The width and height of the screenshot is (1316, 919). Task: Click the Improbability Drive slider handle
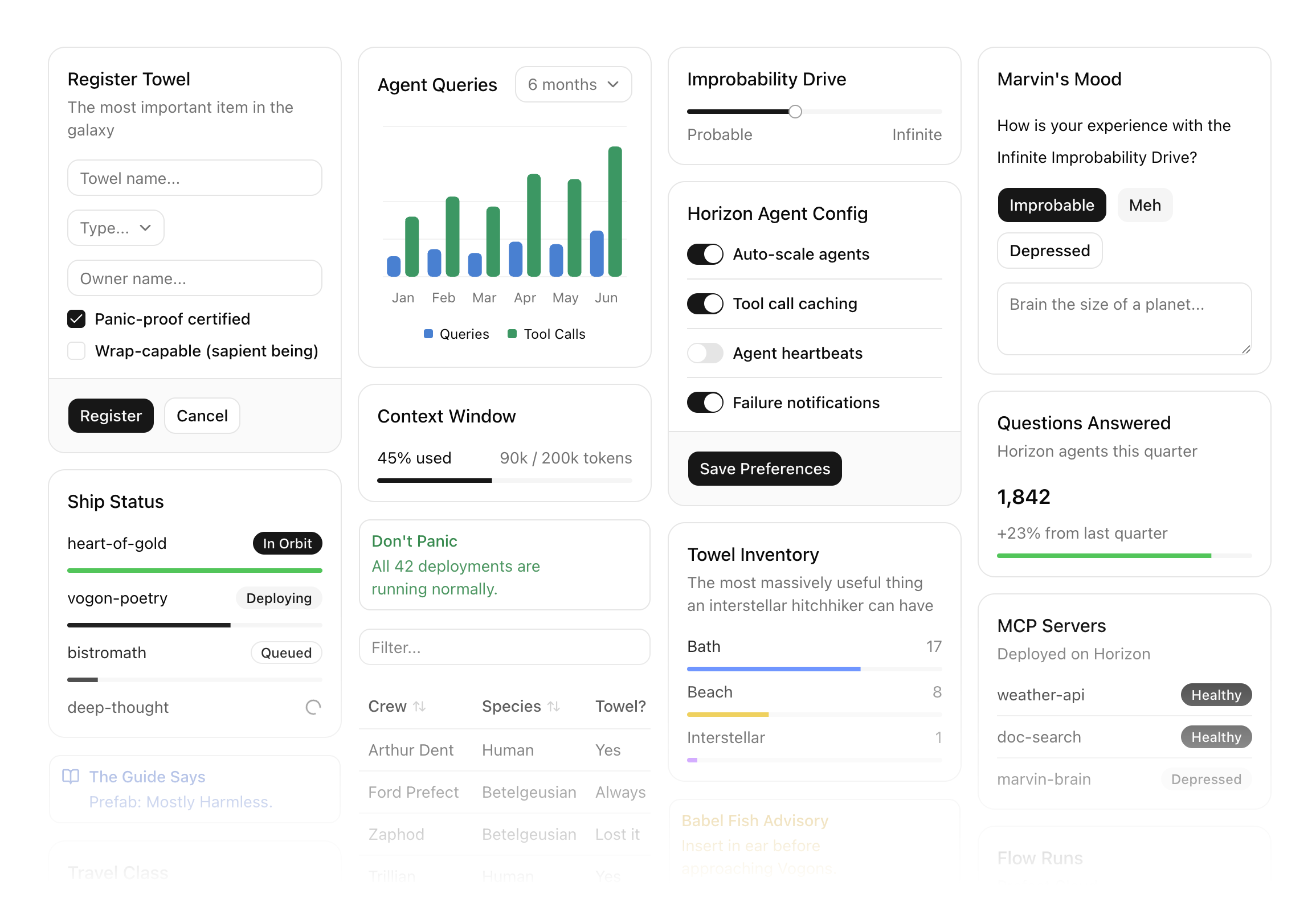[x=795, y=112]
